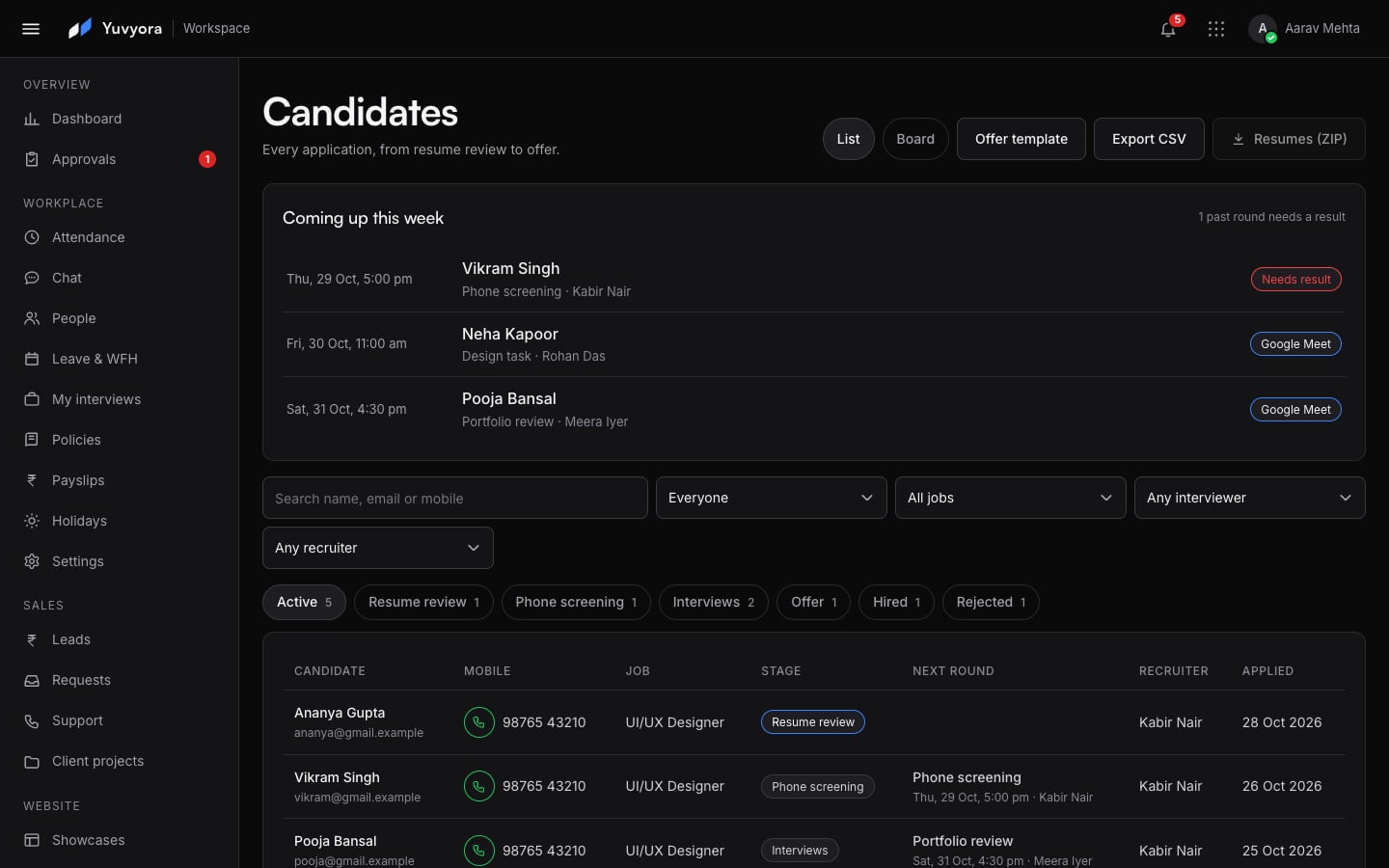Screen dimensions: 1389x868
Task: Filter by the Interviews stage tab
Action: tap(714, 602)
